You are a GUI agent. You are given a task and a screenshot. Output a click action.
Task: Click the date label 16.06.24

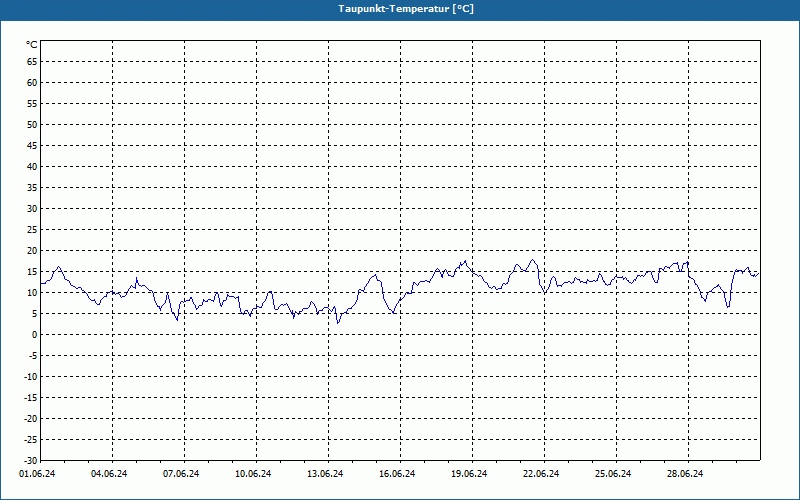(397, 474)
